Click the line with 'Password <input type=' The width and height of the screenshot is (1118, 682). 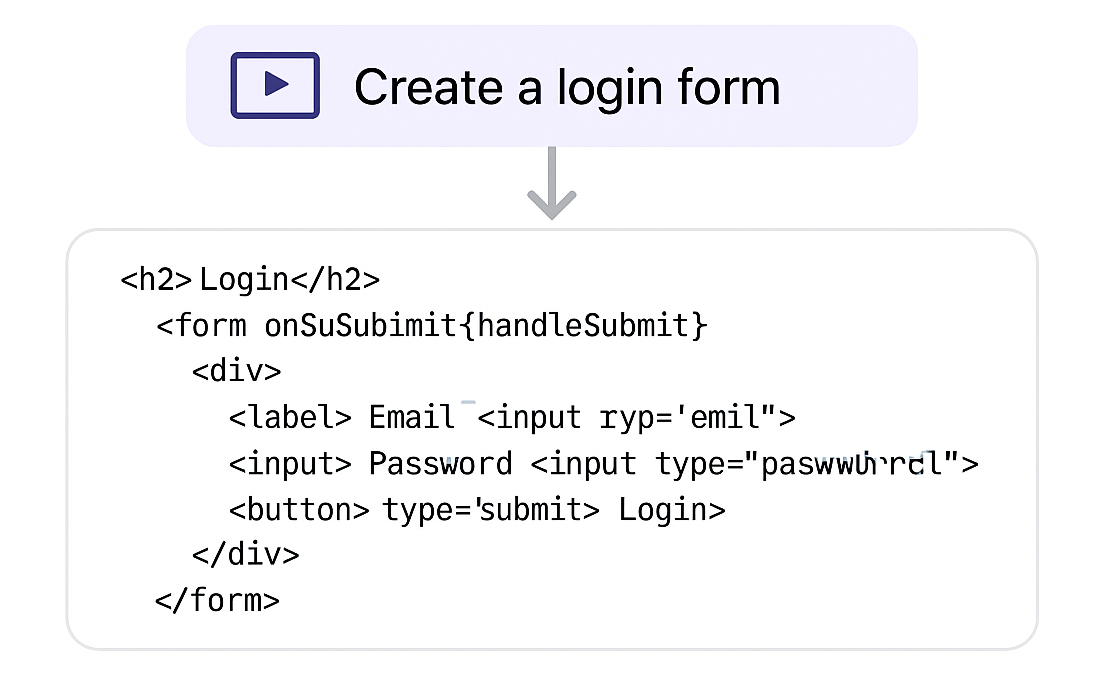603,464
